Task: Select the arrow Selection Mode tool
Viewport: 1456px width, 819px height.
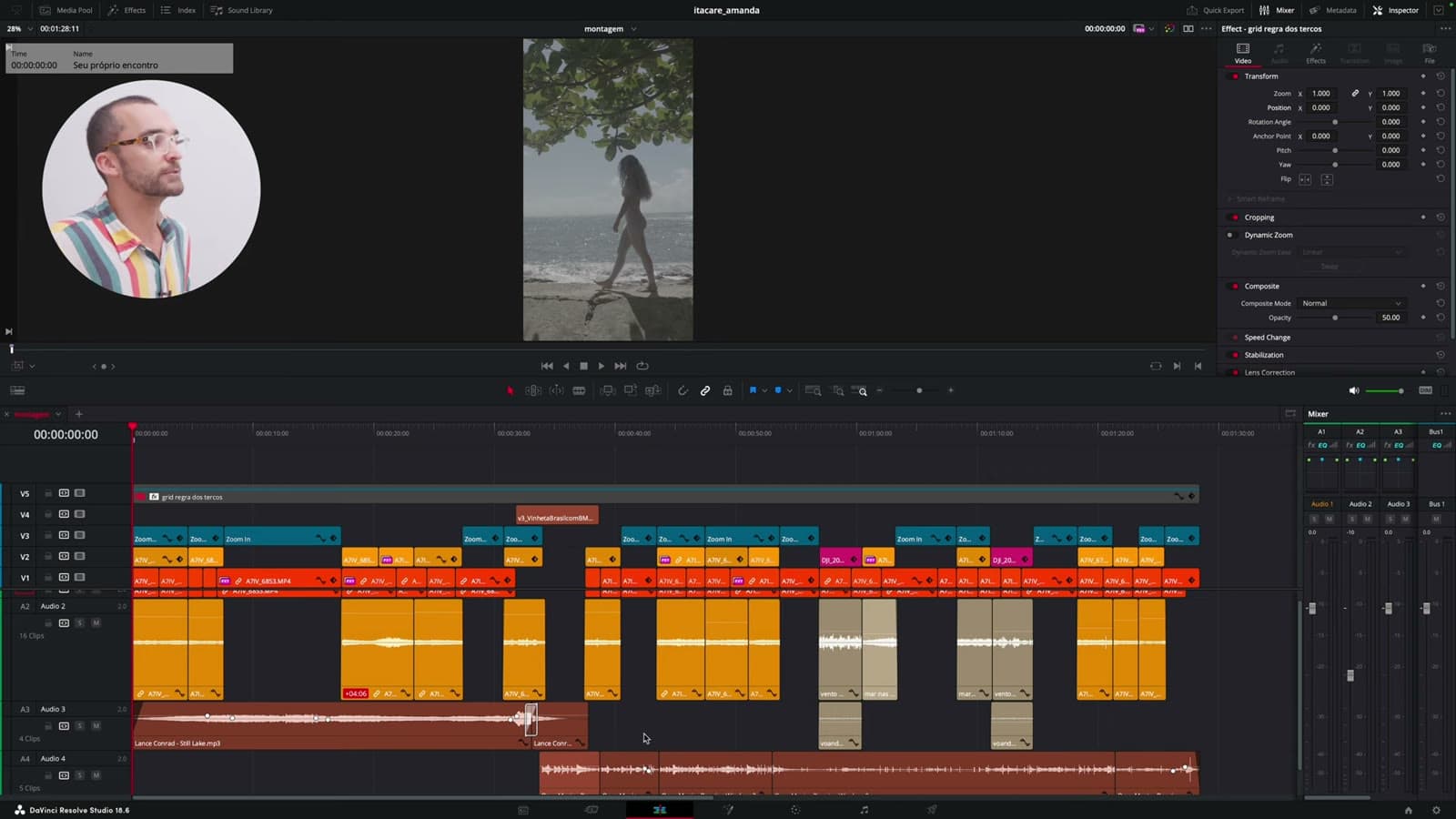Action: [510, 390]
